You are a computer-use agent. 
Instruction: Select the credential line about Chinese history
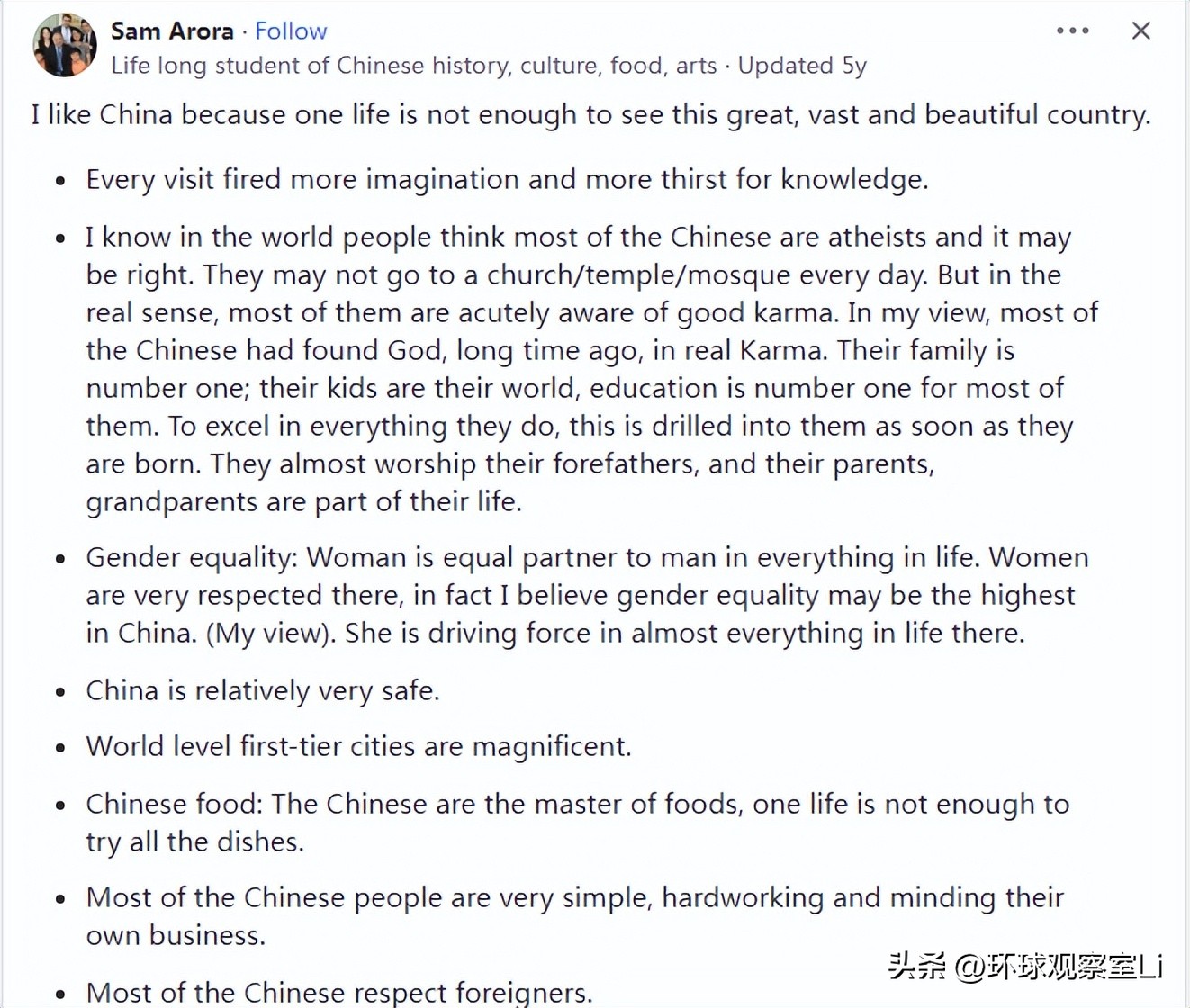coord(414,65)
